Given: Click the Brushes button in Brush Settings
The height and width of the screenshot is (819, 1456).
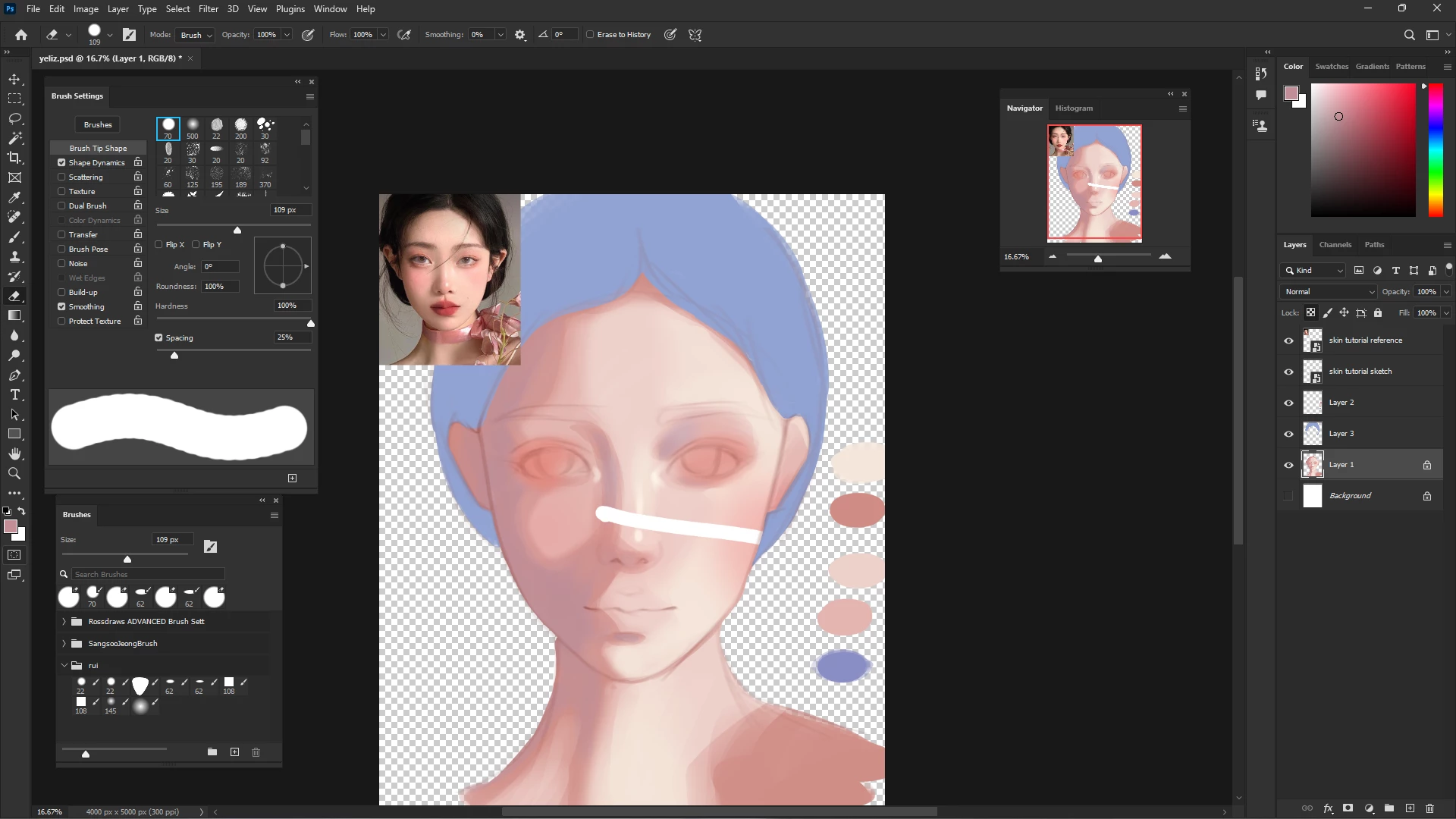Looking at the screenshot, I should [x=98, y=124].
